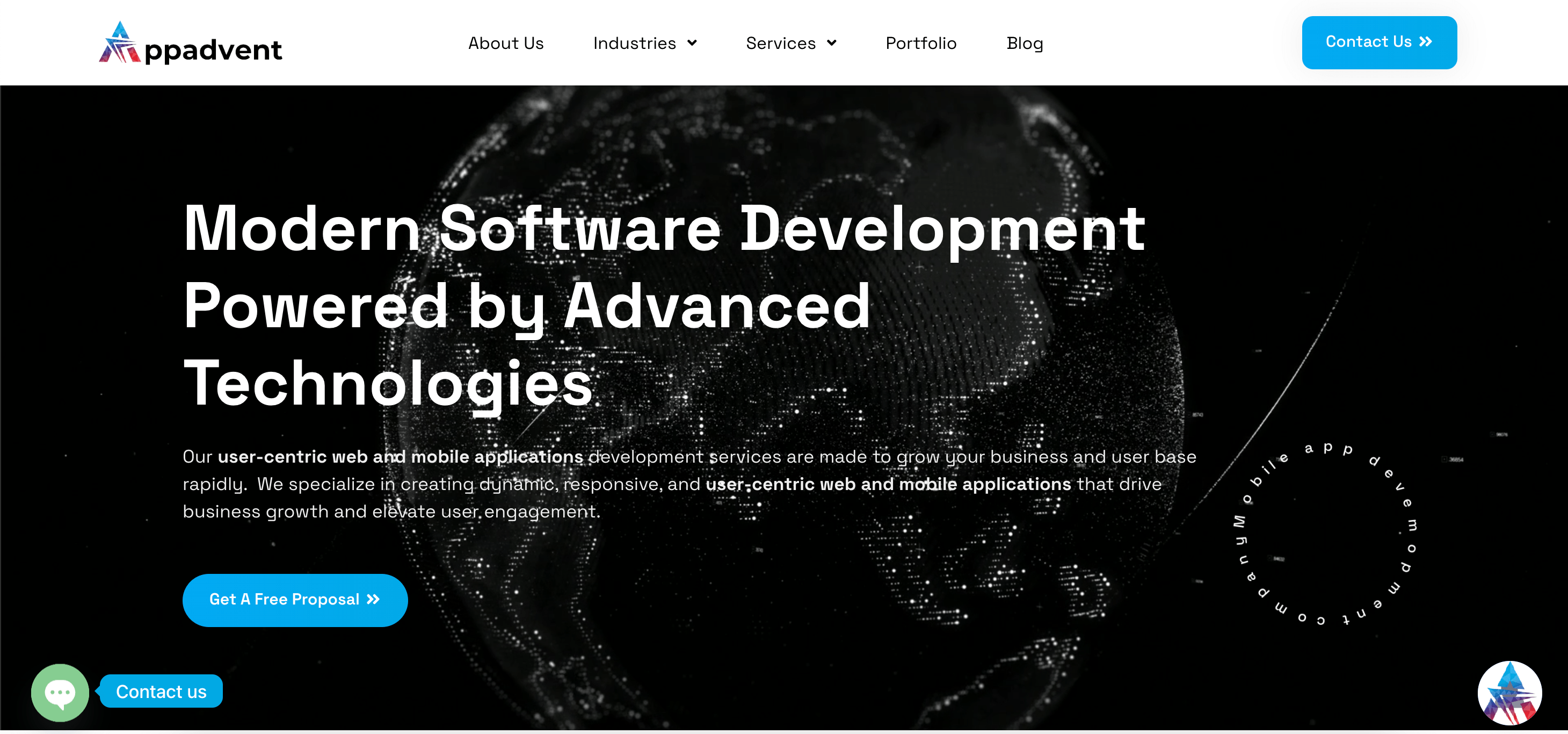Expand the Industries dropdown arrow
The height and width of the screenshot is (734, 1568).
[692, 43]
